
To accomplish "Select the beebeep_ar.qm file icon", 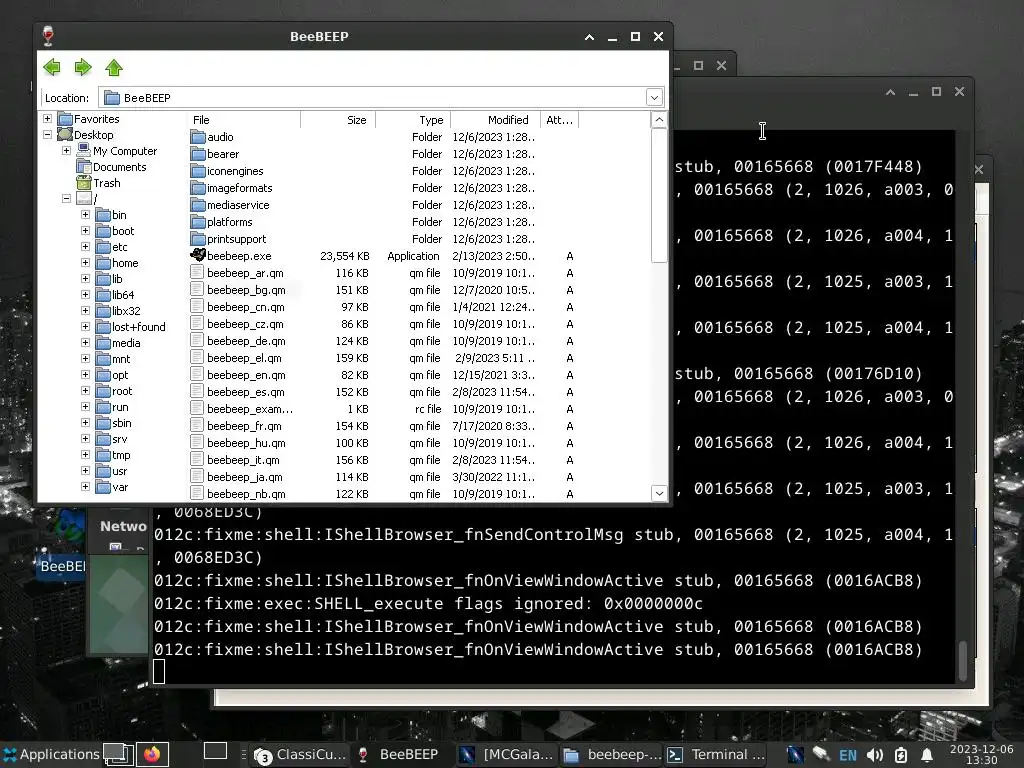I will [x=197, y=272].
